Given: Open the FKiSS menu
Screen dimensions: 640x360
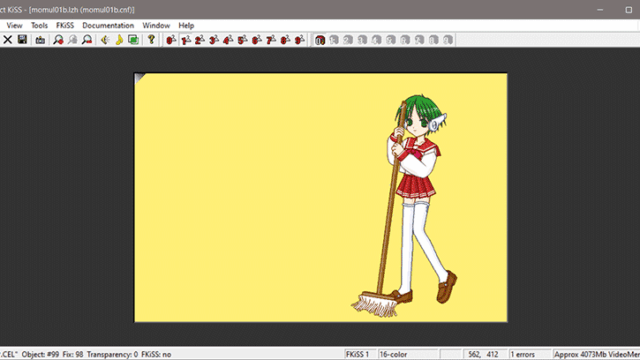Looking at the screenshot, I should (x=65, y=25).
